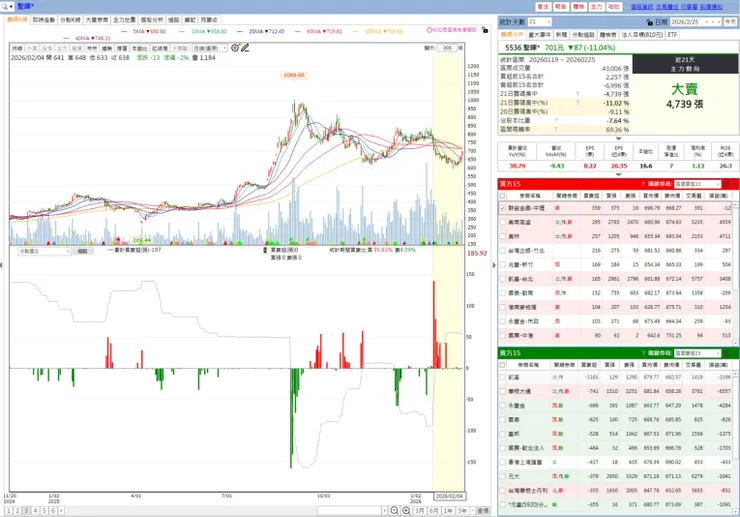Click the pink circle note icon above the chart
740x517 pixels.
[429, 30]
